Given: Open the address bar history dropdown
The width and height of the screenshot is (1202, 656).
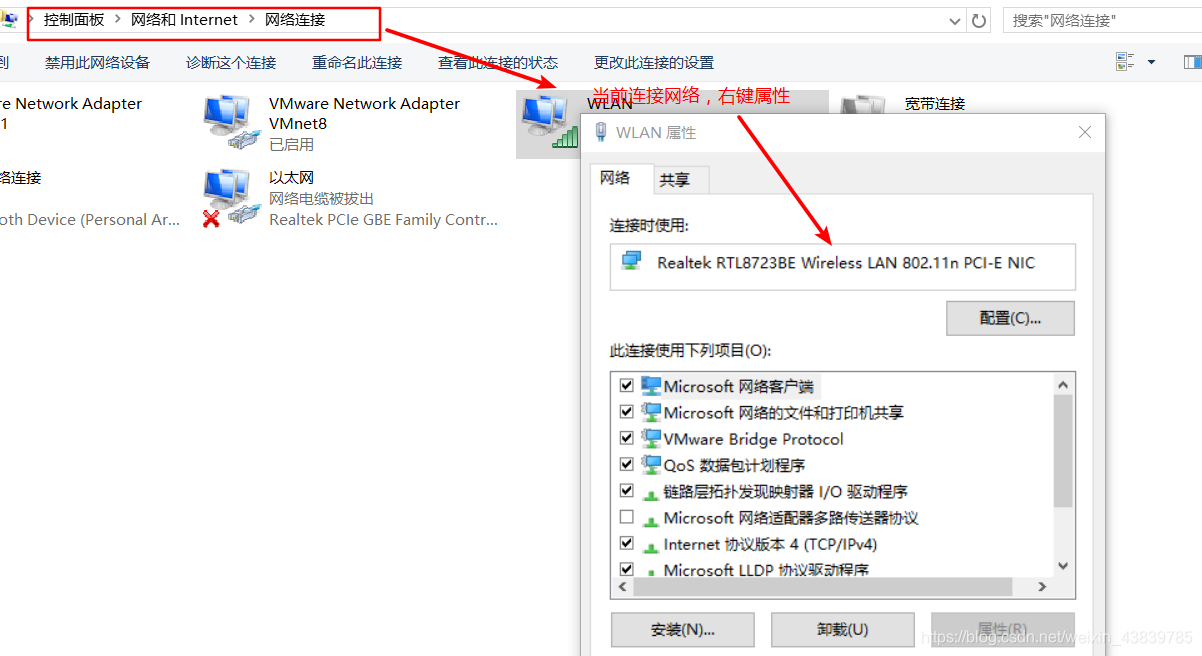Looking at the screenshot, I should coord(955,20).
